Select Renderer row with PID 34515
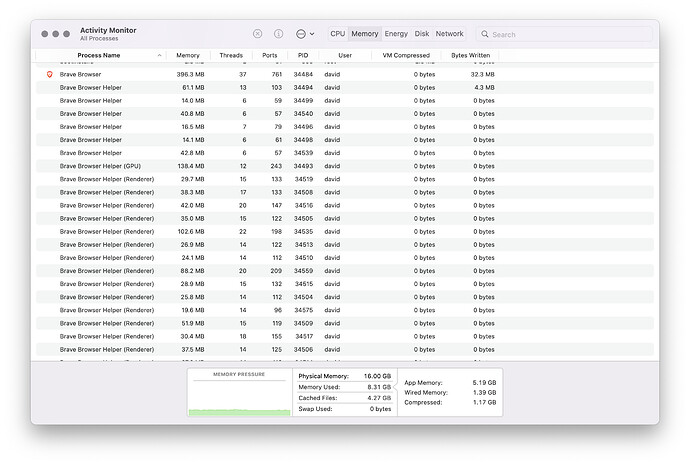 point(345,284)
